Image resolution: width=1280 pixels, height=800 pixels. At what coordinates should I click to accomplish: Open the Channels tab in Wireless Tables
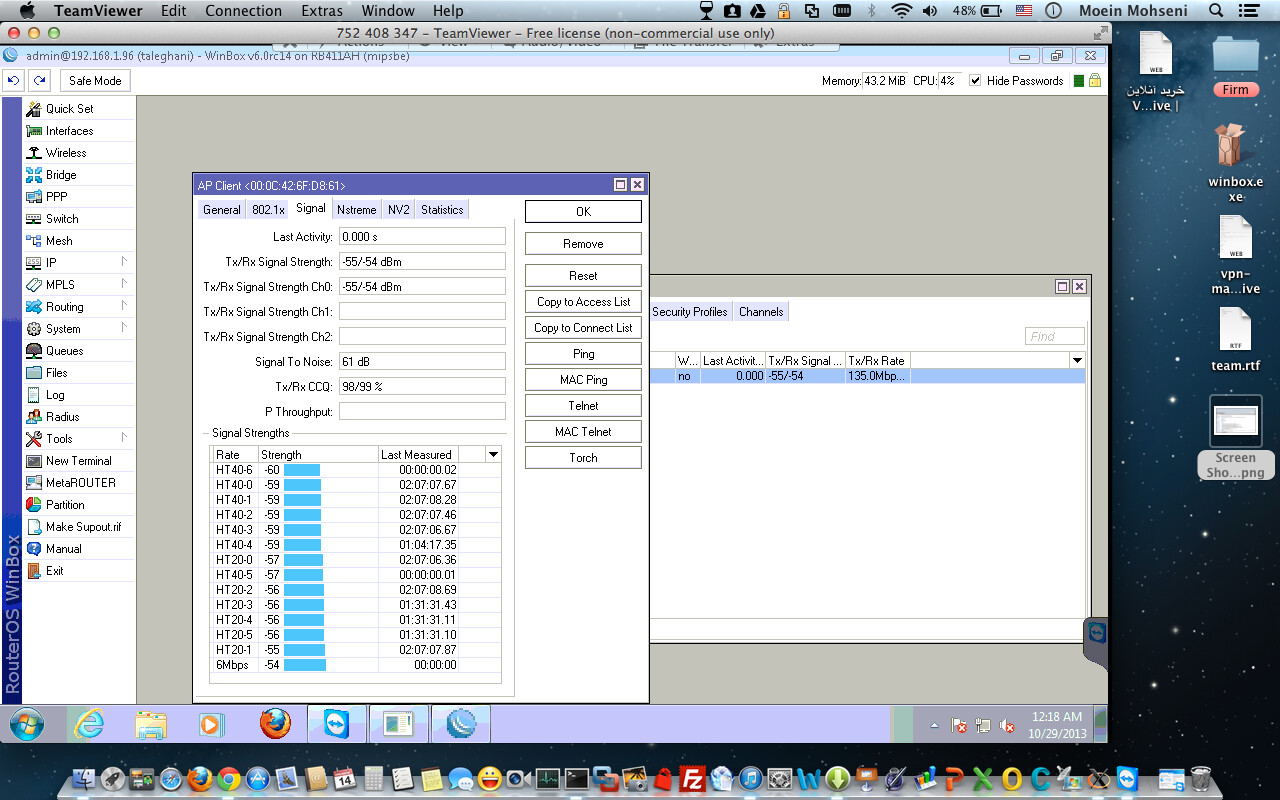(x=760, y=311)
